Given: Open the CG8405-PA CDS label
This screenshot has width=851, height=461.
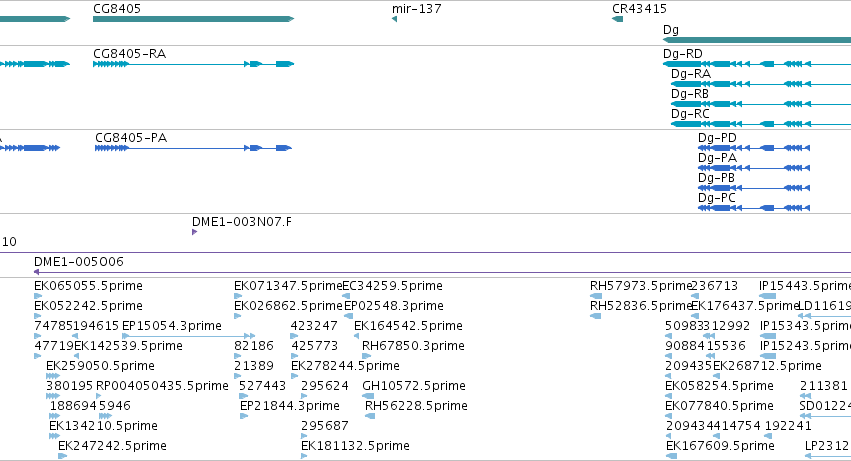Looking at the screenshot, I should [131, 138].
